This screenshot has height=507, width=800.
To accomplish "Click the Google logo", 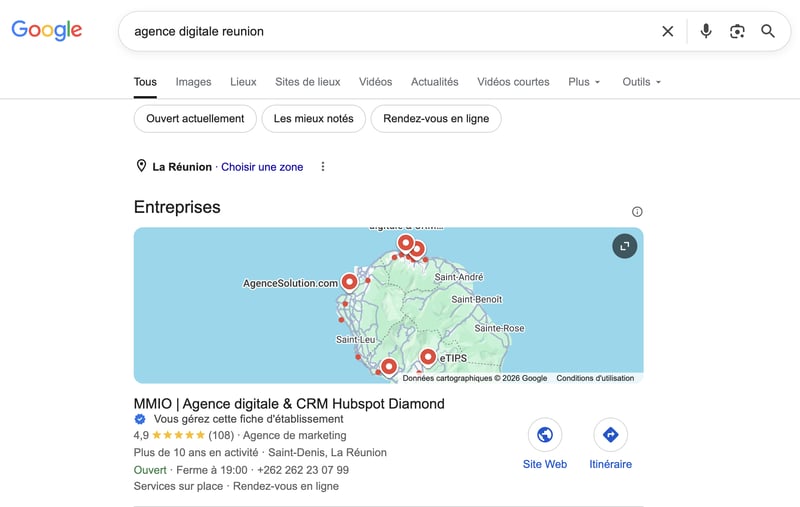I will click(x=46, y=30).
